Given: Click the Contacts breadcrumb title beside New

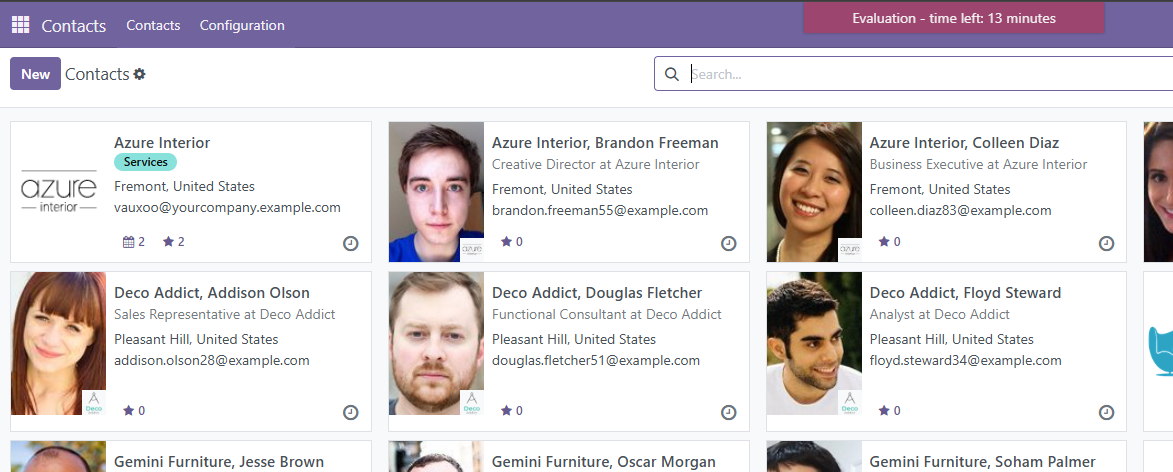Looking at the screenshot, I should point(97,74).
